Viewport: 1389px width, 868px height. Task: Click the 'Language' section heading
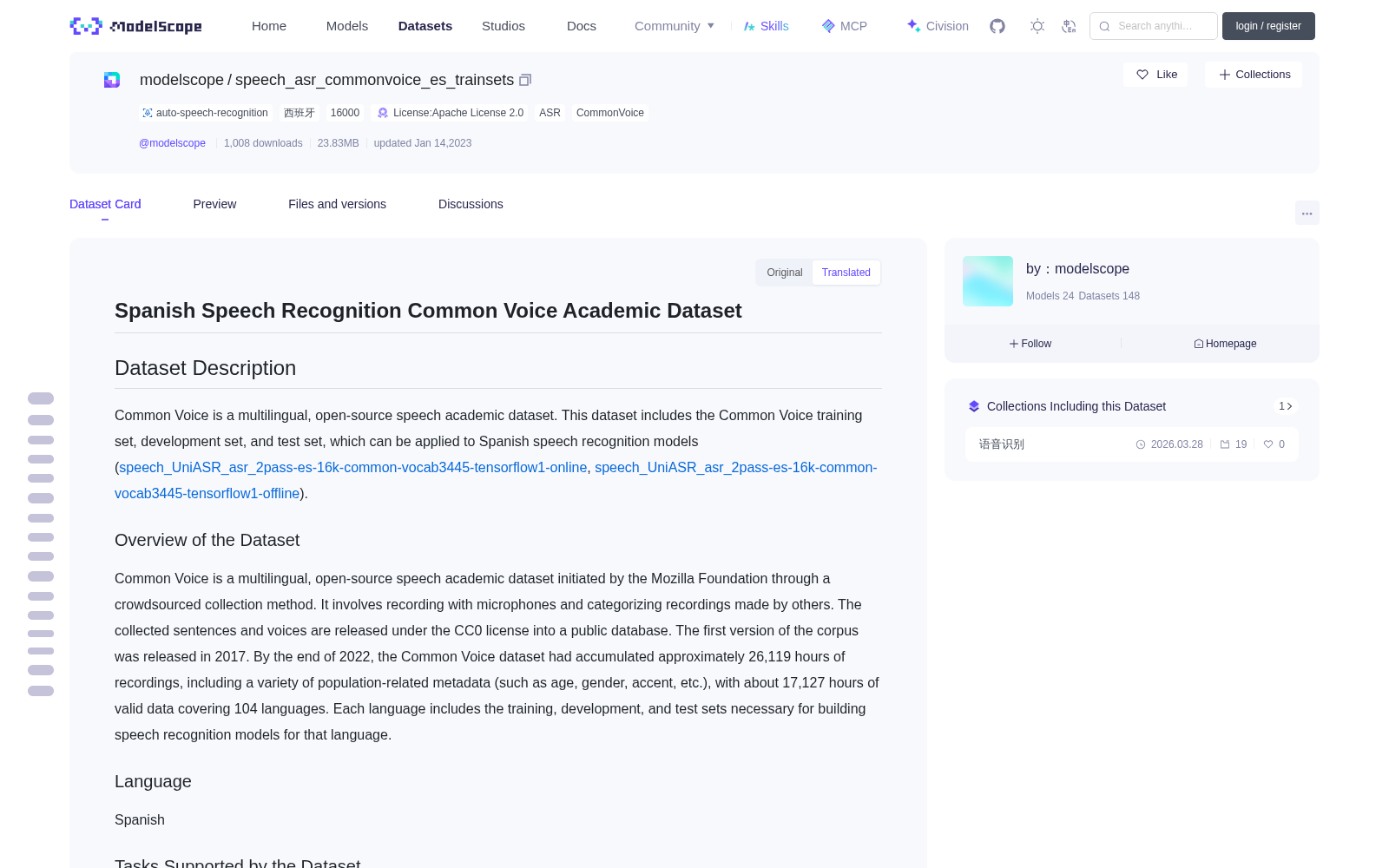153,781
